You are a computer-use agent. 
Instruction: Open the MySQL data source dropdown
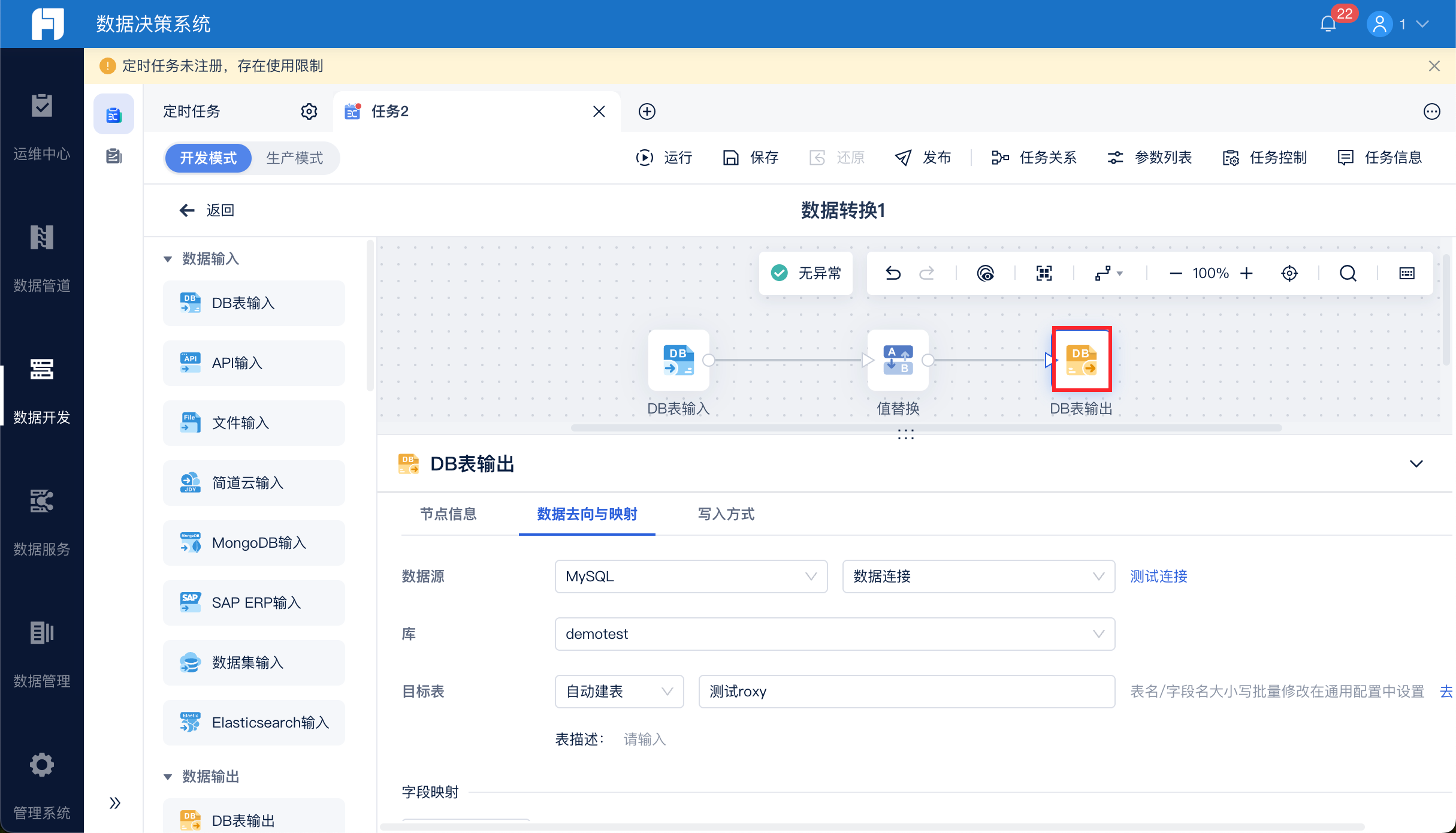[x=690, y=576]
